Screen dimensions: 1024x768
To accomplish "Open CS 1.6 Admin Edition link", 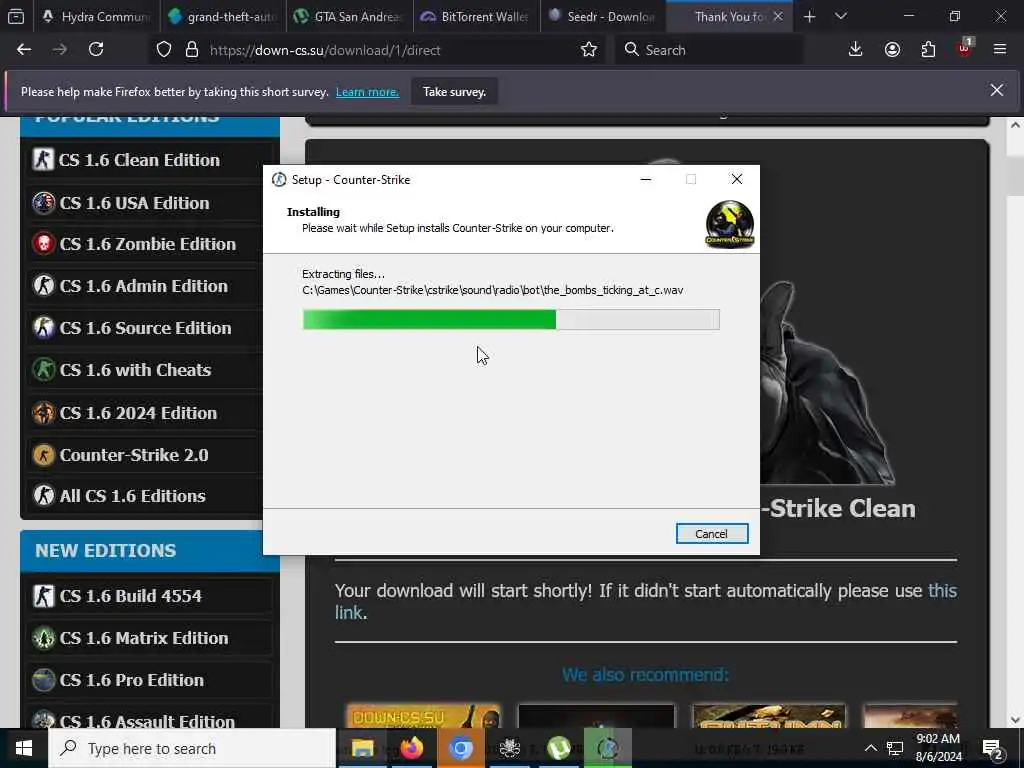I will pyautogui.click(x=144, y=286).
